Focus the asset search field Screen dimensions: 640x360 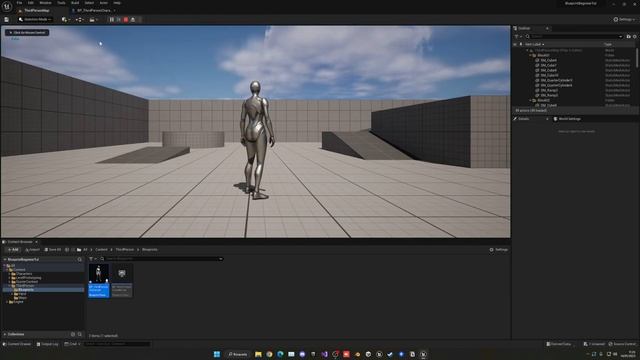click(x=161, y=259)
